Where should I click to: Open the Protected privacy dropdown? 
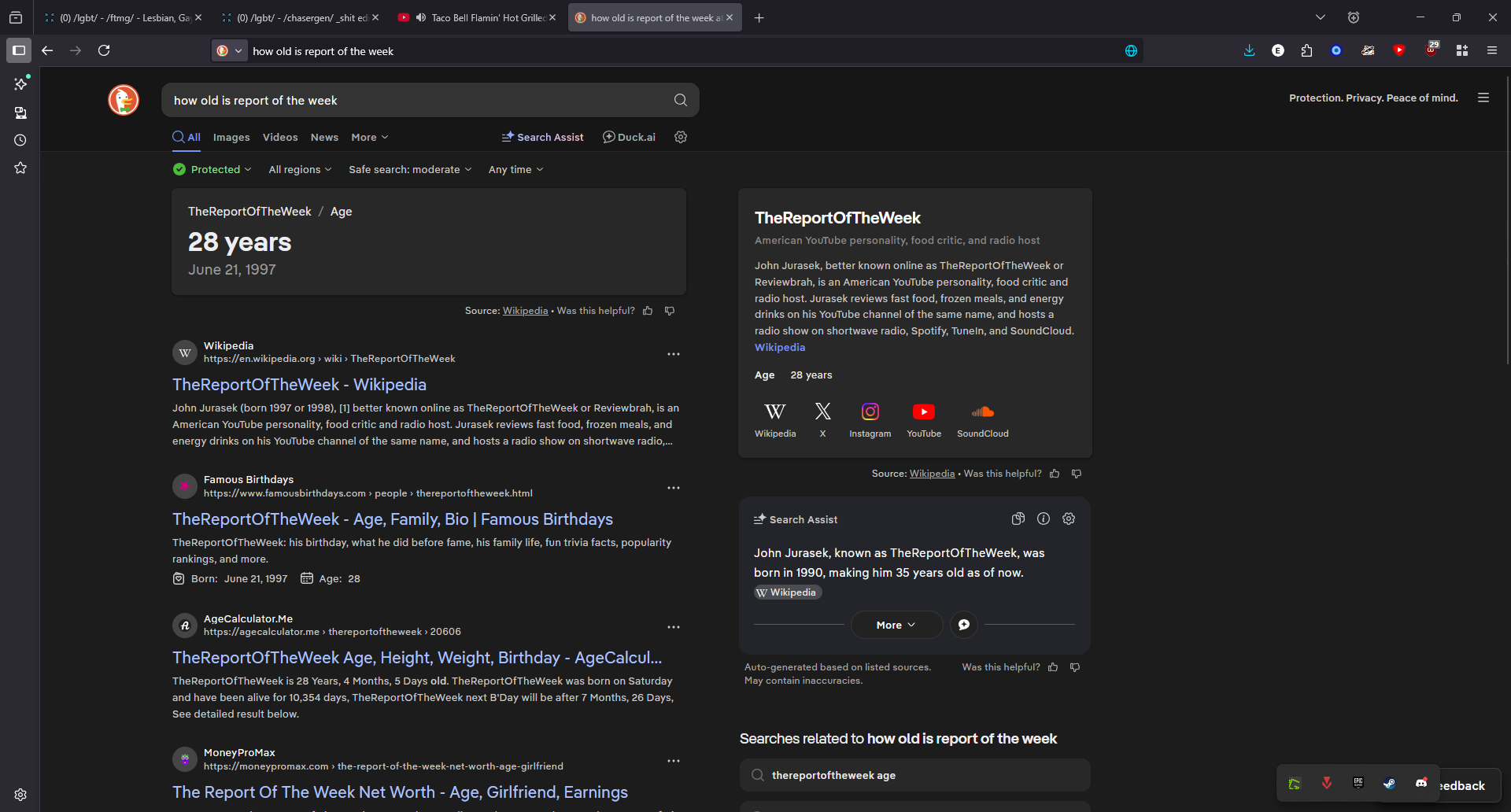pos(212,169)
